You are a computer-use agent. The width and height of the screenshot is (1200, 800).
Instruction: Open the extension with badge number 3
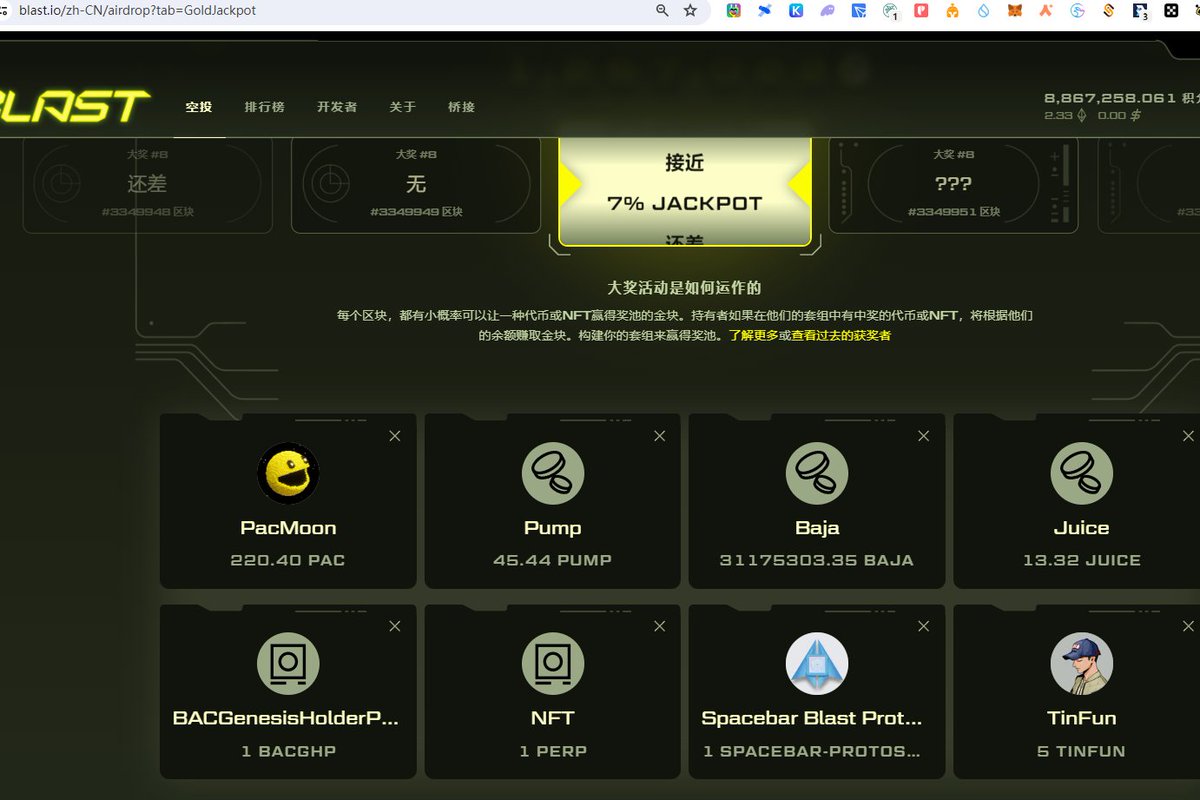pyautogui.click(x=1140, y=12)
